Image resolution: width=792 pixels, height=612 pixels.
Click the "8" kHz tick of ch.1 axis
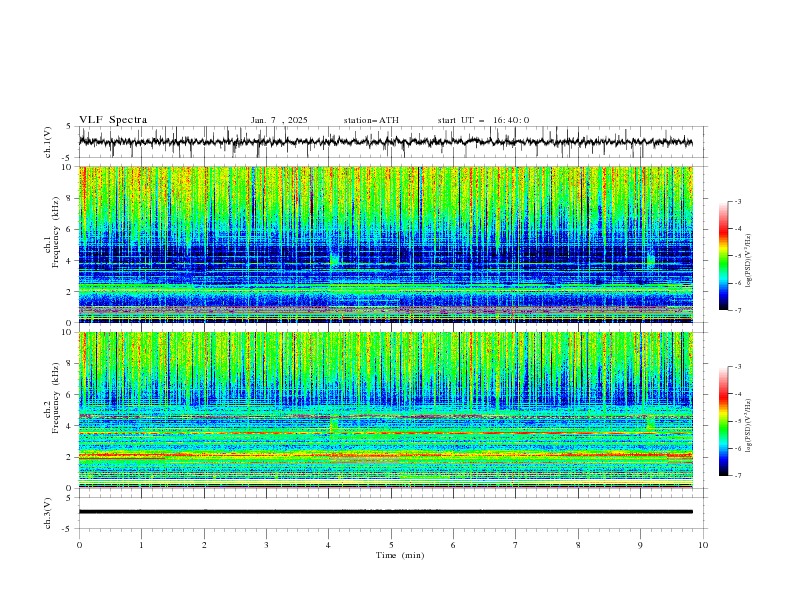coord(71,198)
